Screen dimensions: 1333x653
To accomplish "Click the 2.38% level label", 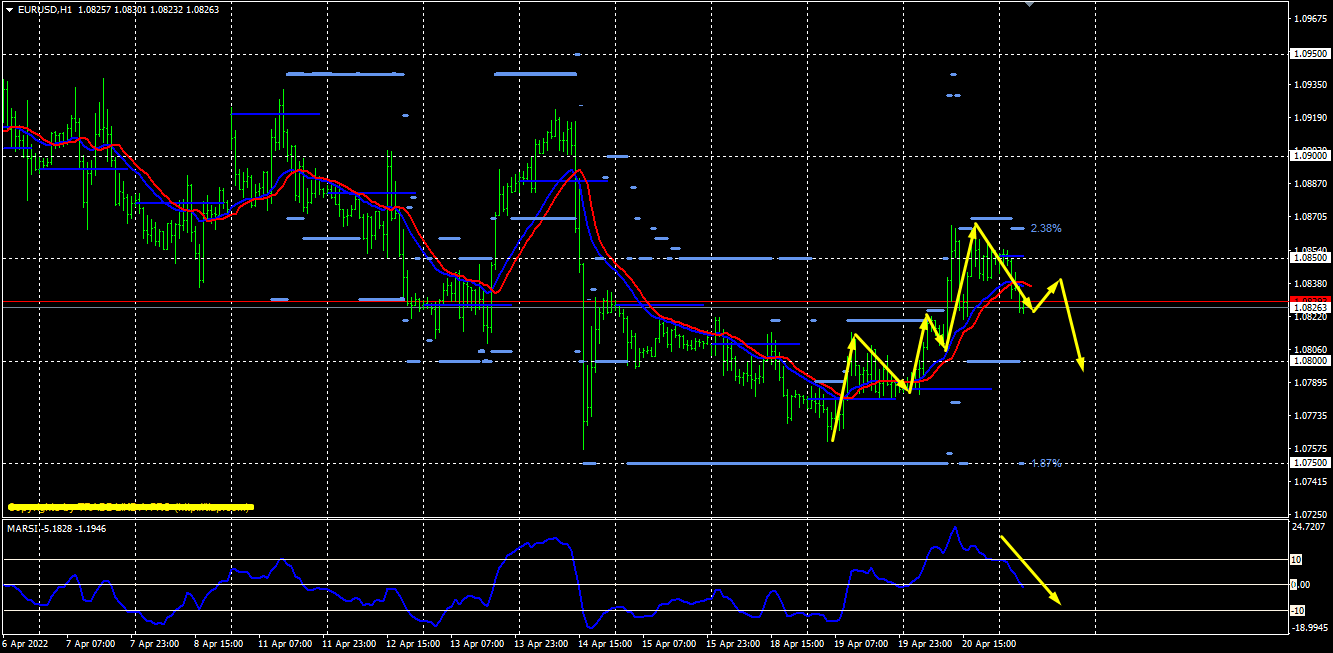I will tap(1045, 228).
